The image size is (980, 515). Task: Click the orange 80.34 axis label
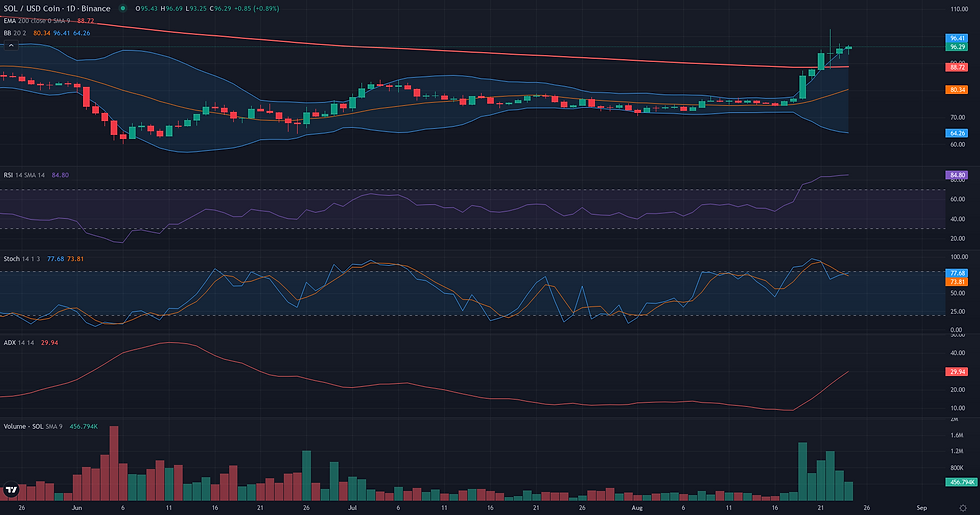pyautogui.click(x=957, y=90)
